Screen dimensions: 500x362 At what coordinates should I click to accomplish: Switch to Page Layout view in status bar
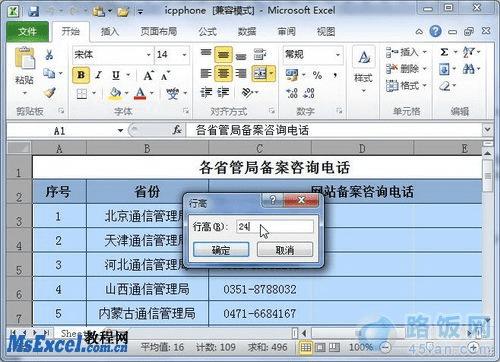click(x=320, y=348)
